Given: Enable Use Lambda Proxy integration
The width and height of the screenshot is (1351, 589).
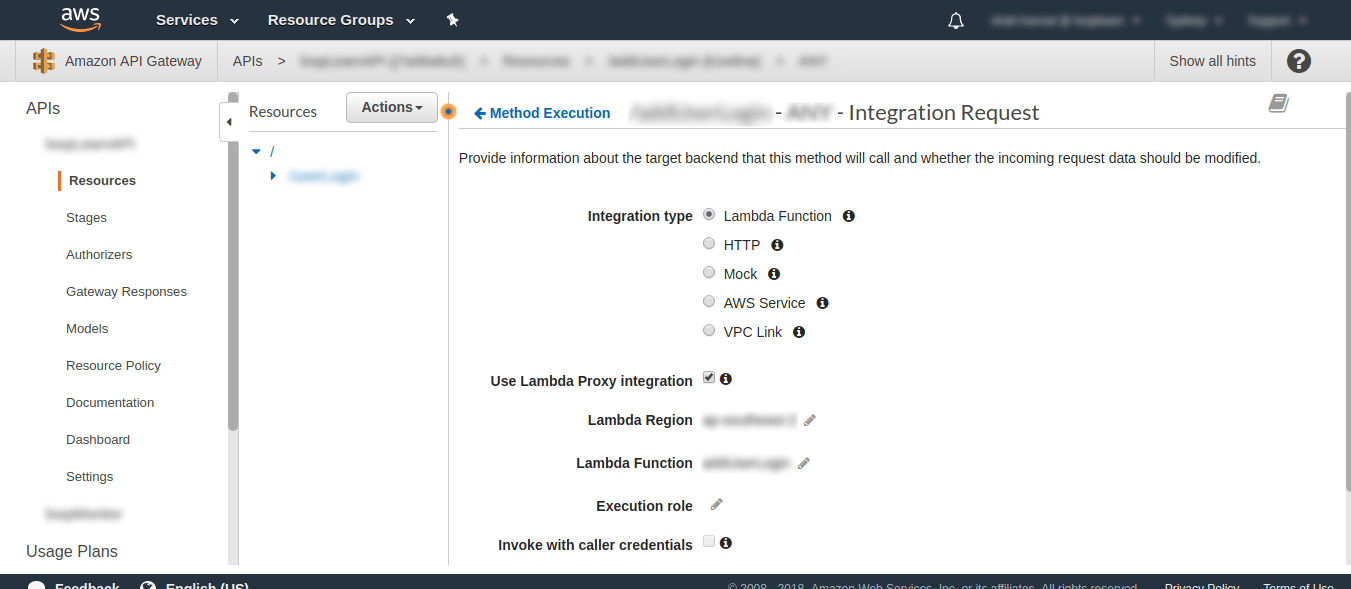Looking at the screenshot, I should click(x=708, y=377).
